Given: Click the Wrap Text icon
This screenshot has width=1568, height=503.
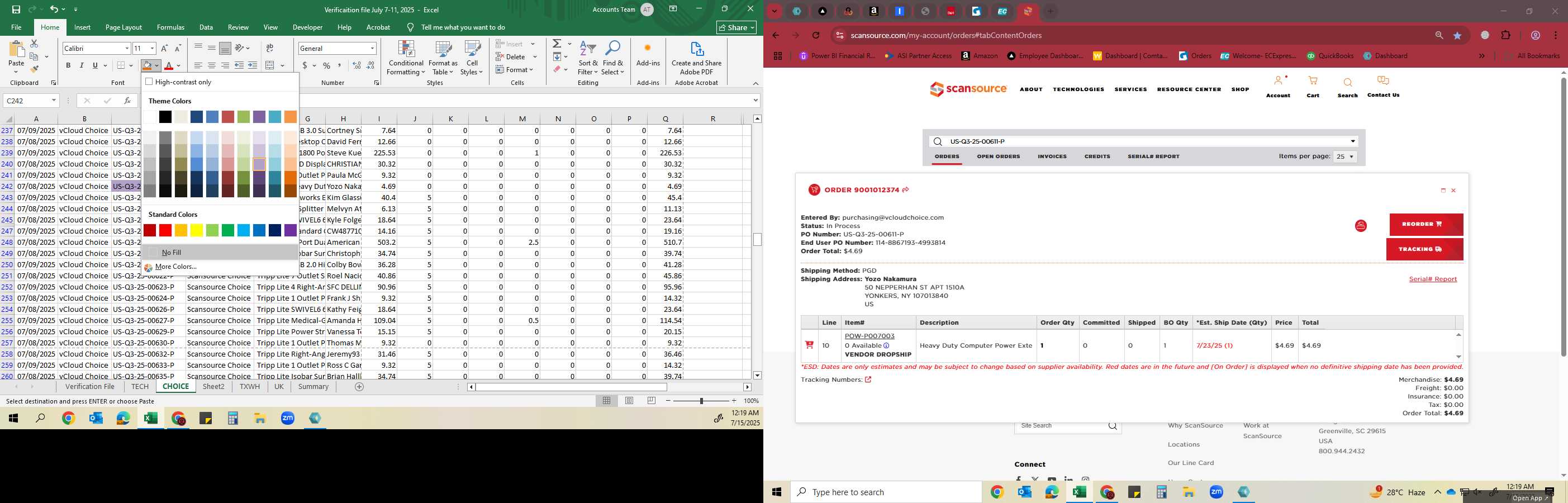Looking at the screenshot, I should (270, 48).
